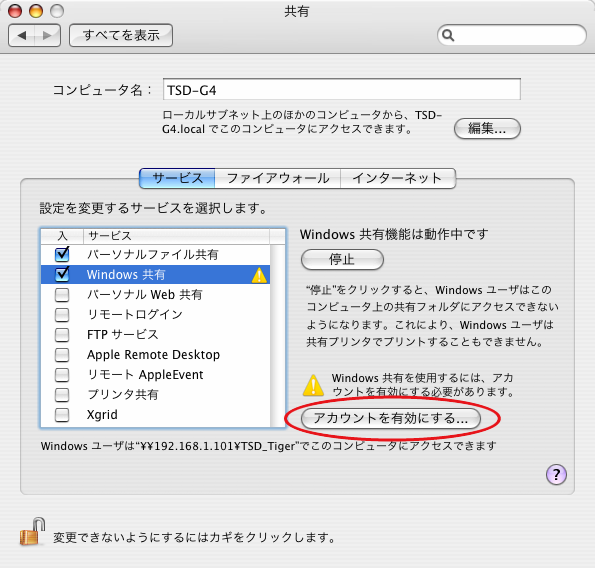Tick the Apple Remote Desktop checkbox
The width and height of the screenshot is (595, 568).
point(62,355)
